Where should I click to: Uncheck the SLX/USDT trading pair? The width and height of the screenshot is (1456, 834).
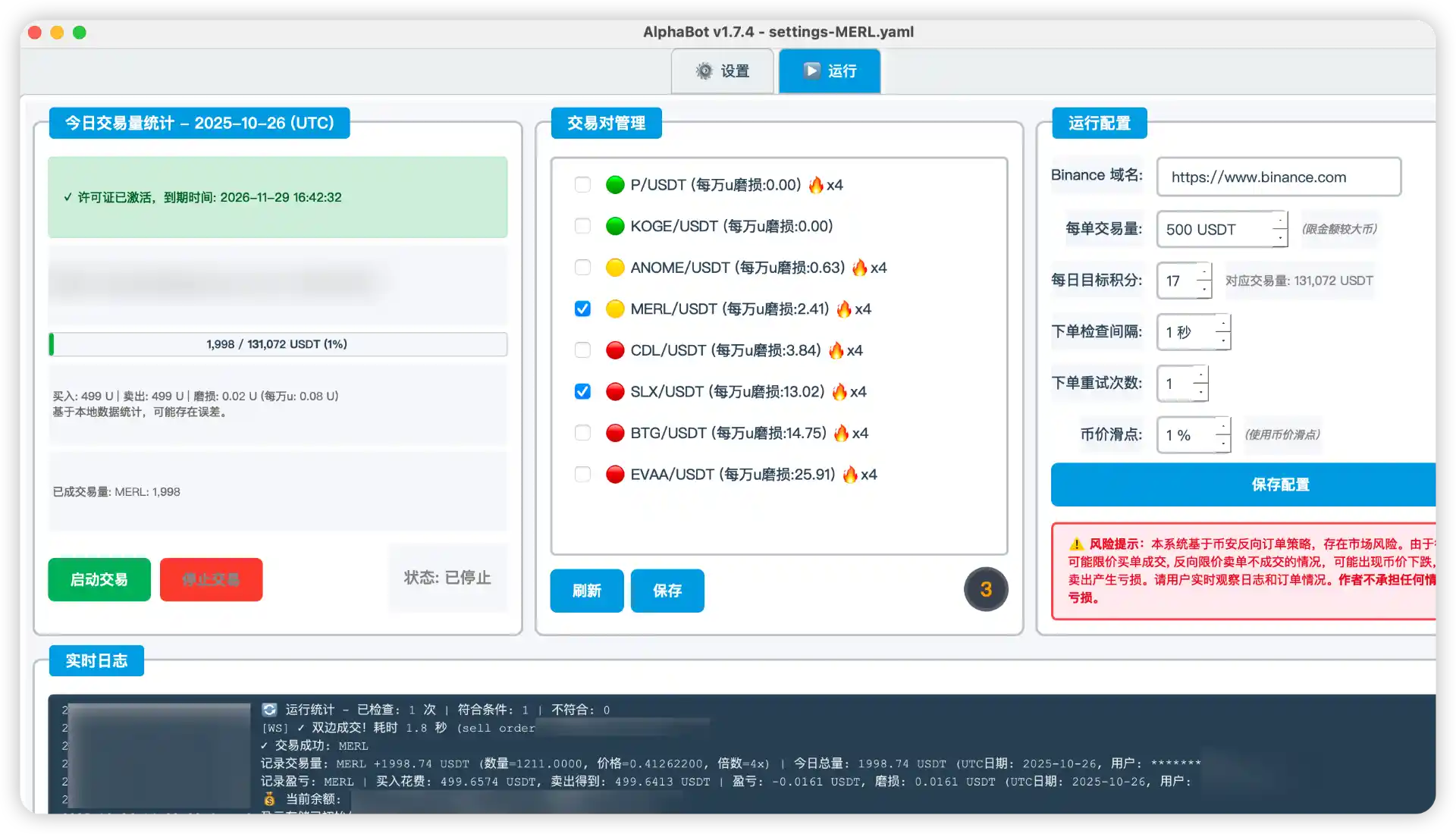[582, 391]
